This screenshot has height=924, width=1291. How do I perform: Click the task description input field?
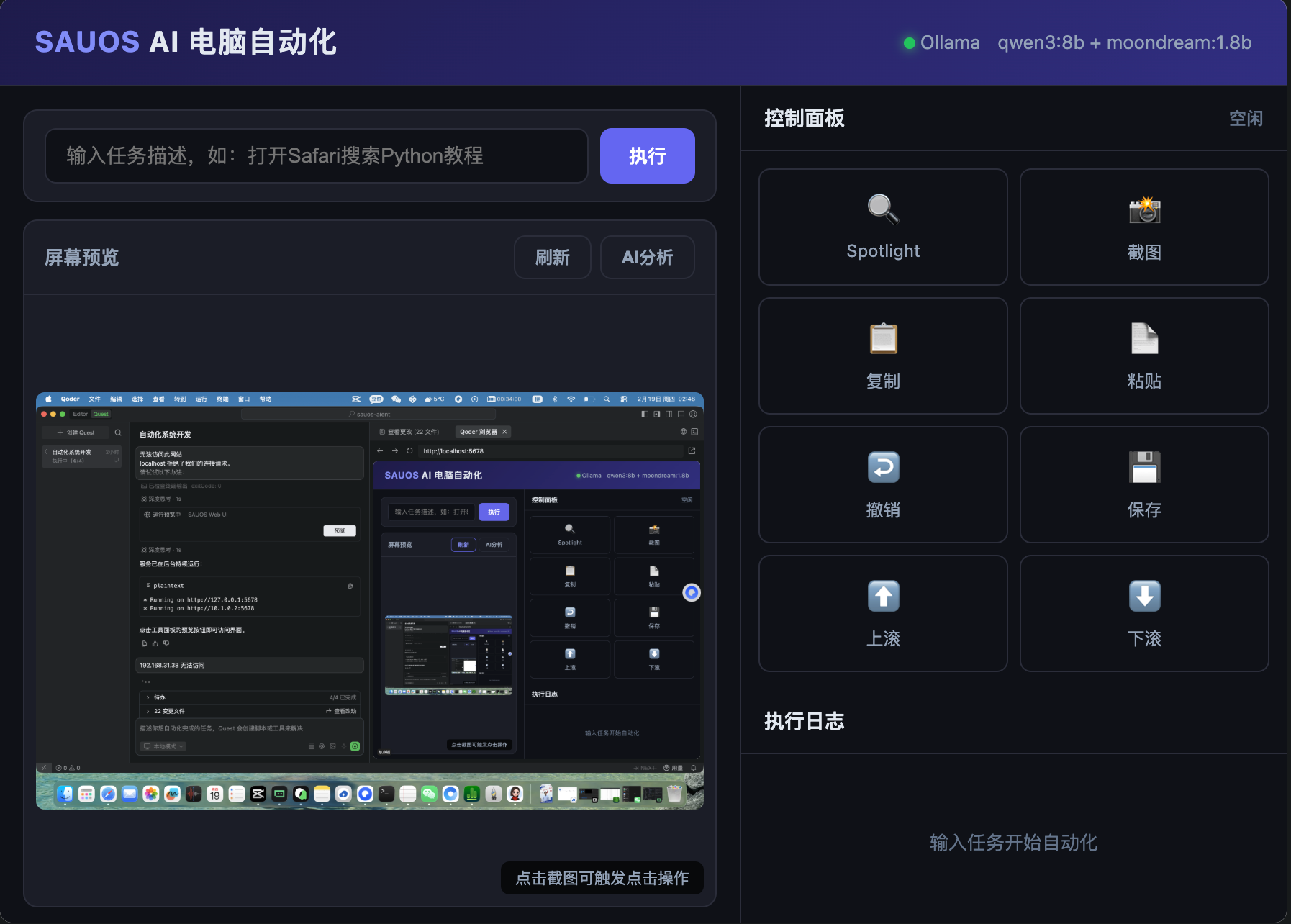(317, 155)
